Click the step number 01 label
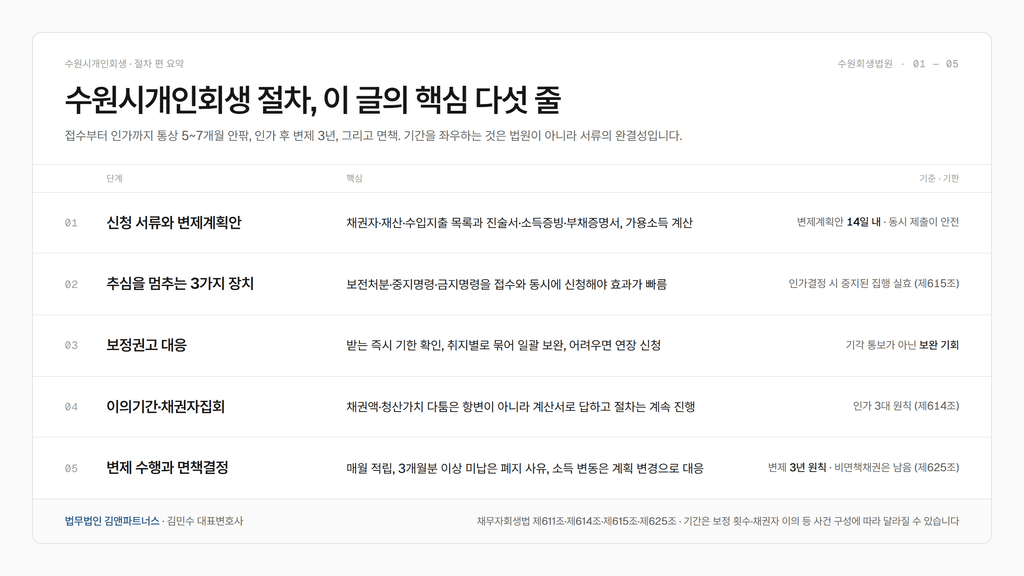This screenshot has width=1024, height=576. 71,223
